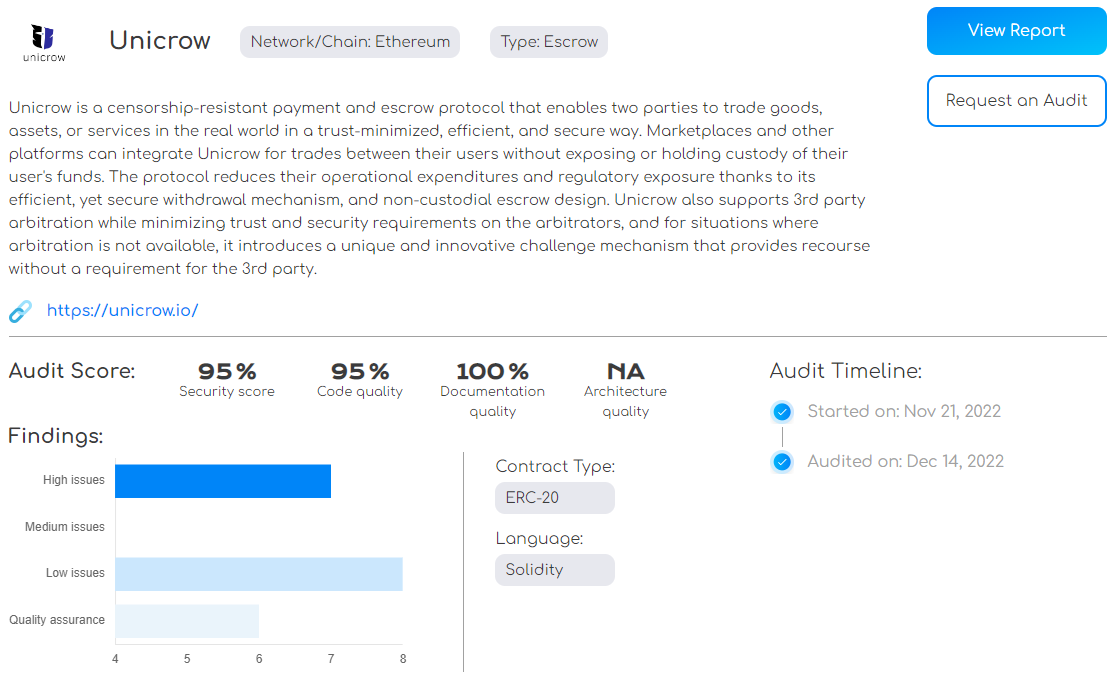Click the Quality assurance bar in the chart
Viewport: 1116px width, 679px height.
click(188, 620)
